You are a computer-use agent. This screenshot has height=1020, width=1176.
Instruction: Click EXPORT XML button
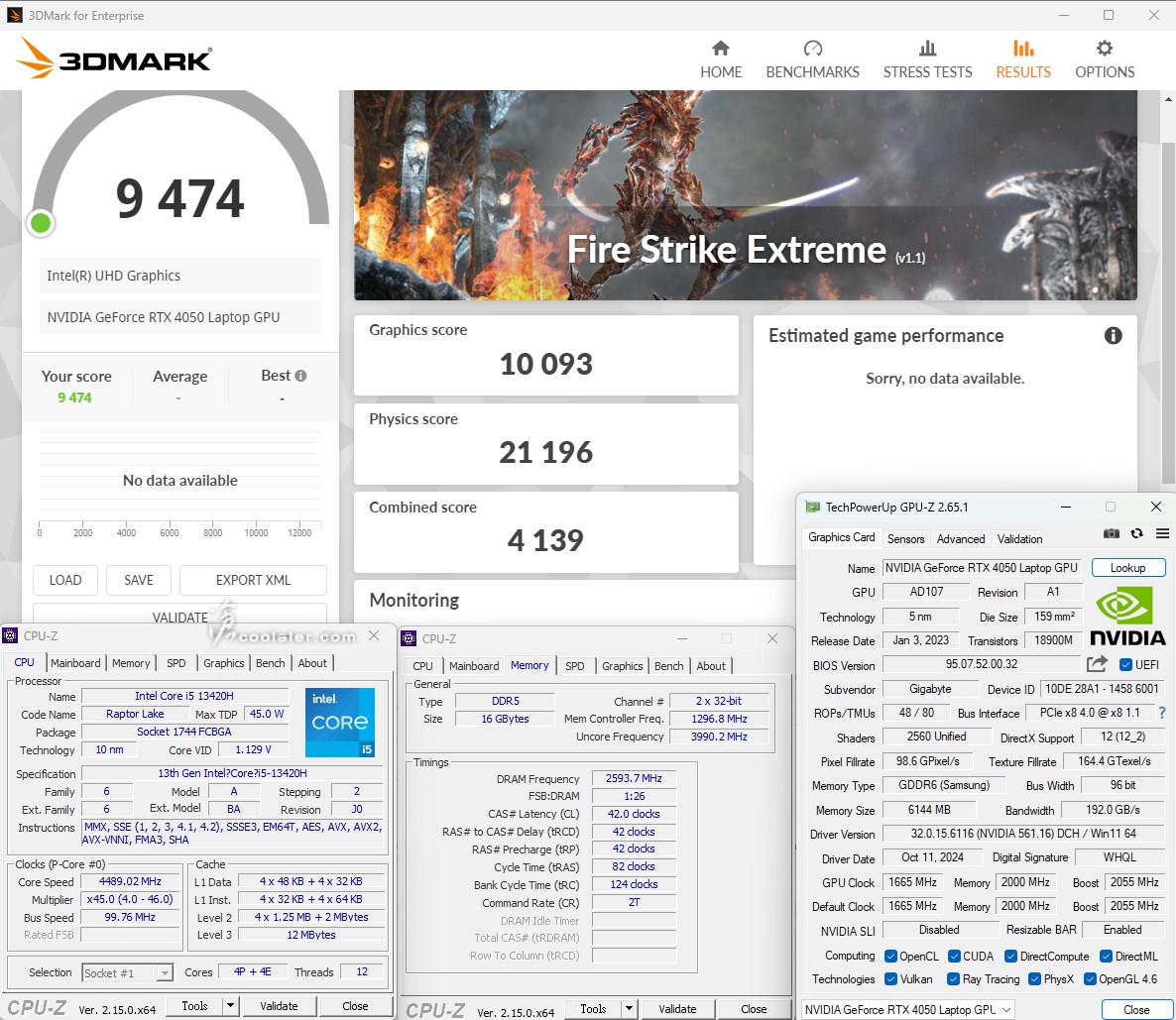pyautogui.click(x=254, y=580)
